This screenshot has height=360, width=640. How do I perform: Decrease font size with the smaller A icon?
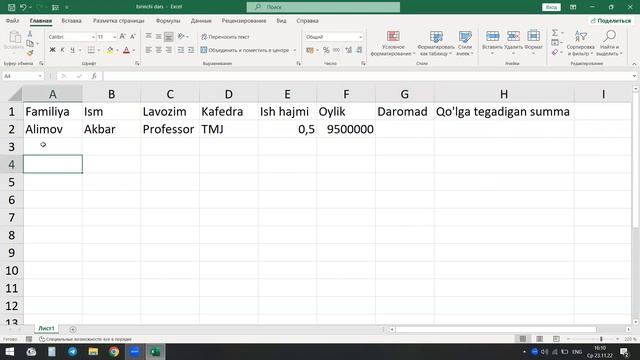click(132, 37)
